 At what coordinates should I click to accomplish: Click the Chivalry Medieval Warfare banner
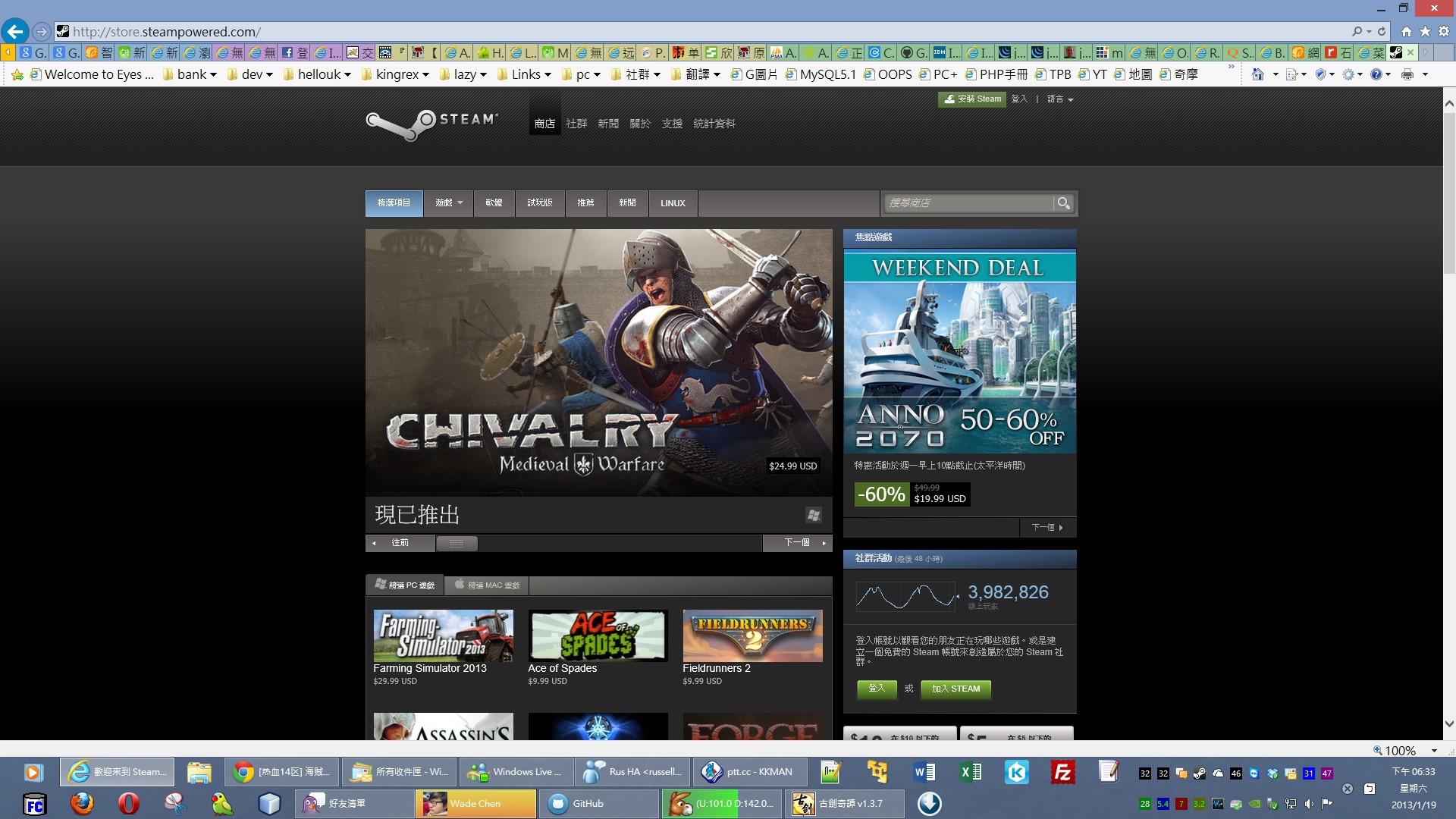598,362
